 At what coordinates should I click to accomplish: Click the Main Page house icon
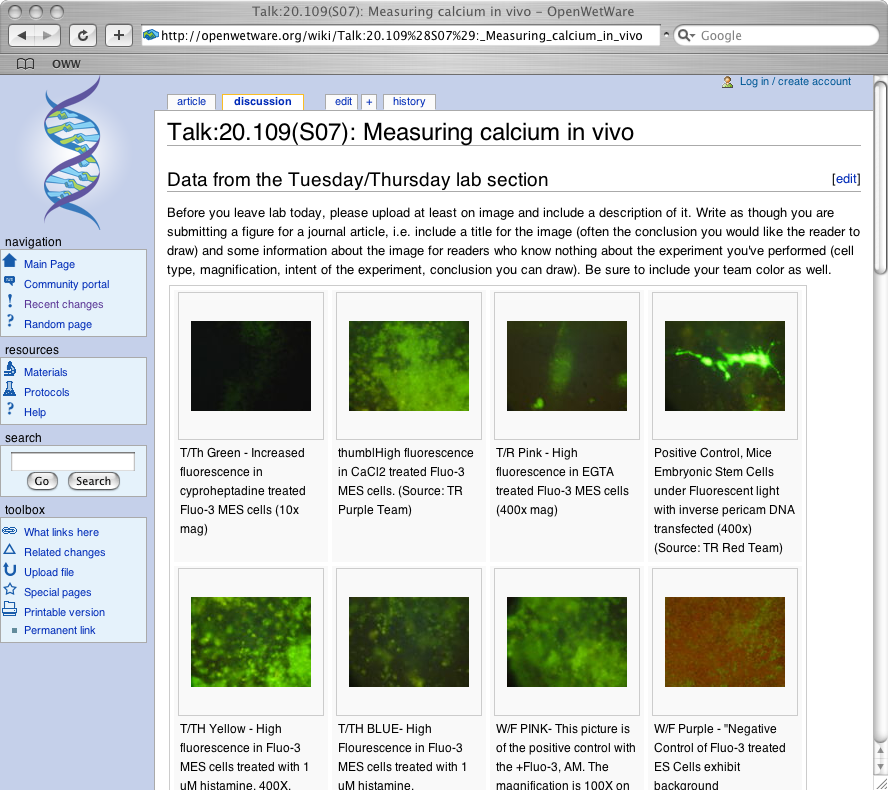point(10,262)
